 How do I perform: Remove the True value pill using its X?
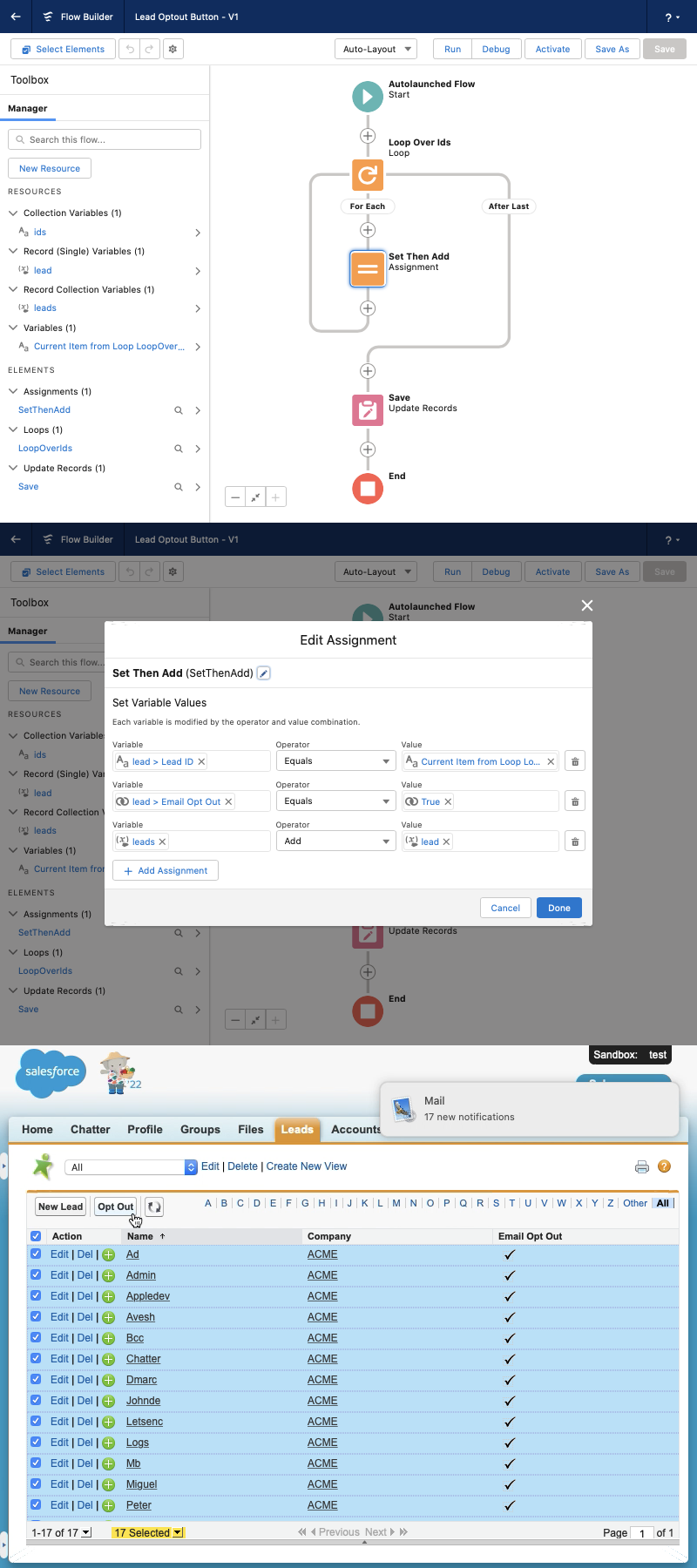coord(448,801)
